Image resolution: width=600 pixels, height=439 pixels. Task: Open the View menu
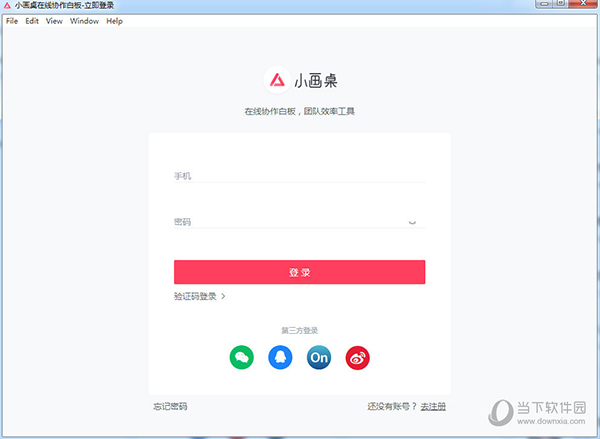coord(54,21)
